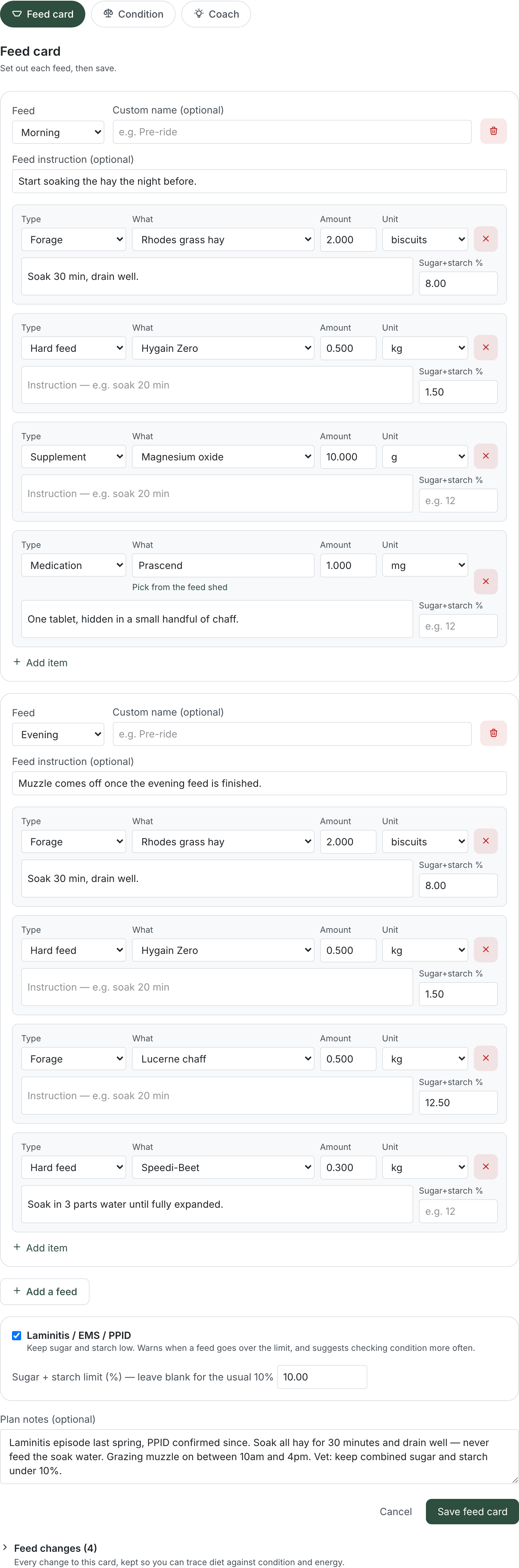Delete the Evening feed with trash icon
519x1568 pixels.
[x=493, y=734]
